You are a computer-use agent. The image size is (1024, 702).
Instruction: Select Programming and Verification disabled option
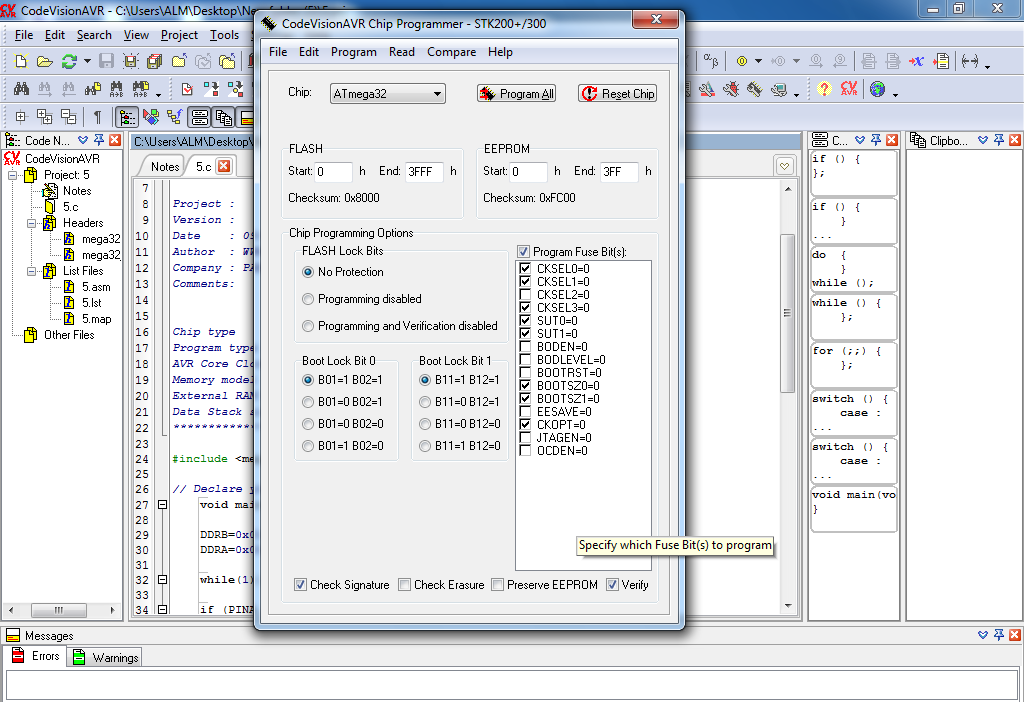tap(308, 326)
